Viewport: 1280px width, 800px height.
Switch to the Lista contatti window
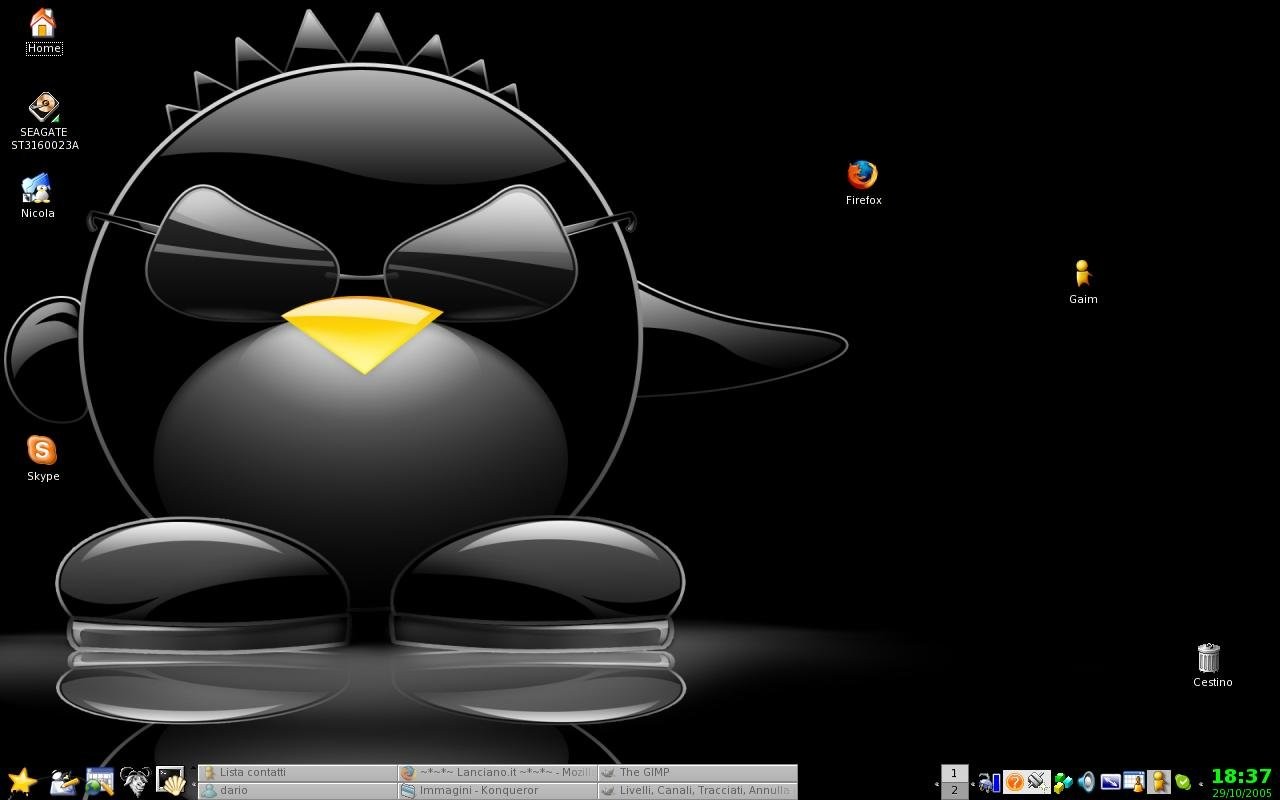[x=298, y=773]
